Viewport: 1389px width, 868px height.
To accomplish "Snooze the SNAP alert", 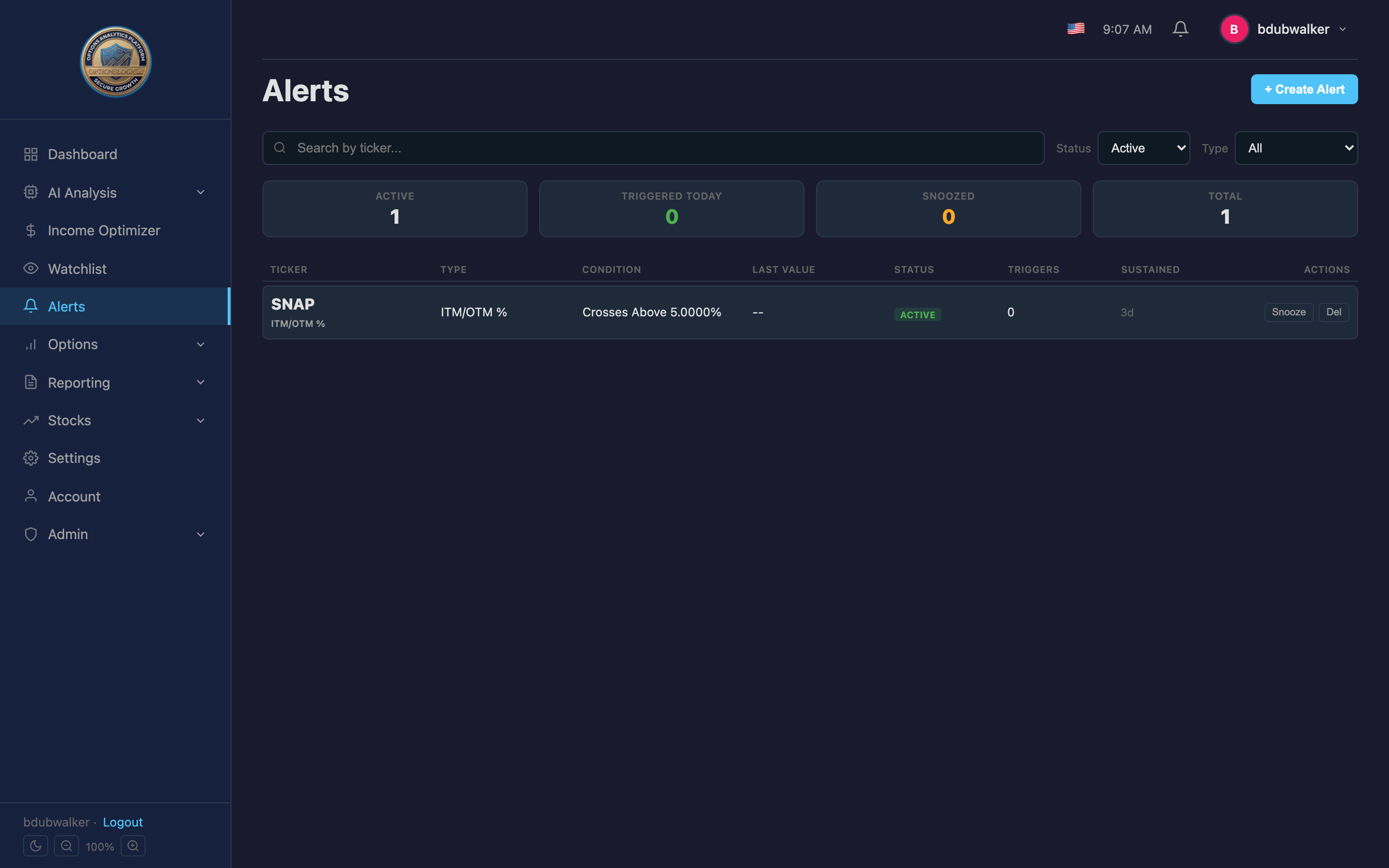I will coord(1289,312).
